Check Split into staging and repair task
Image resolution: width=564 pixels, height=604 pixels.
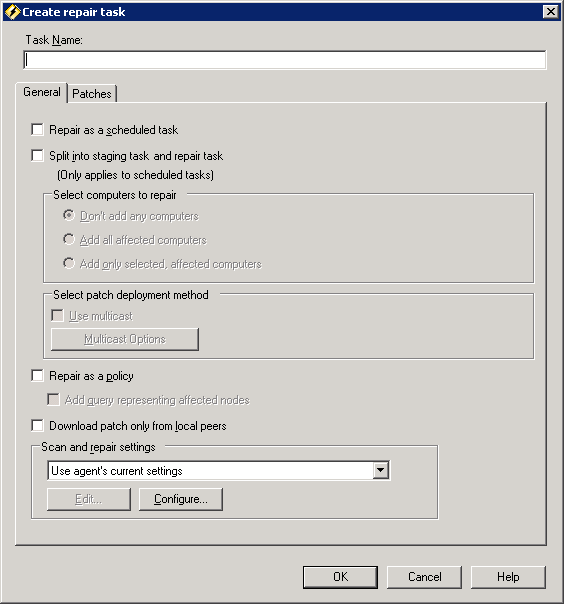37,156
